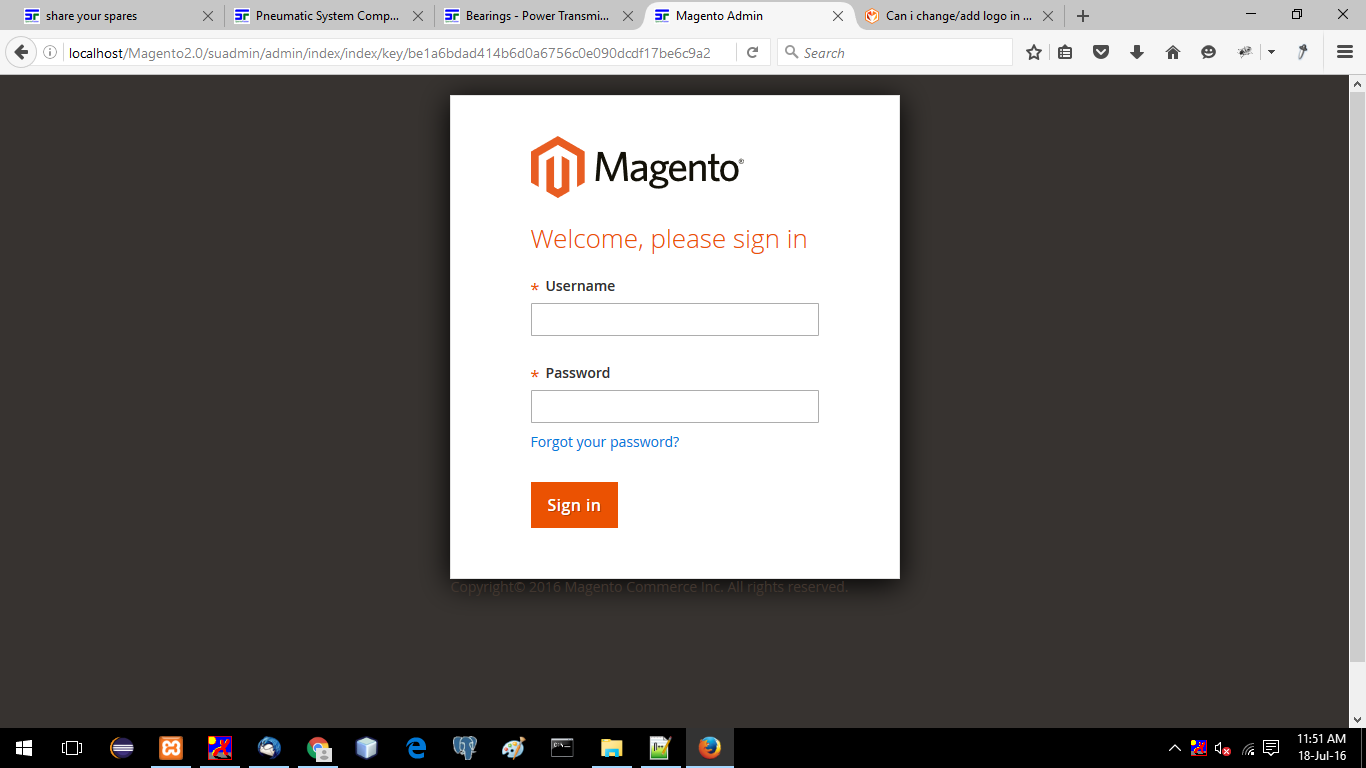
Task: Open pgAdmin elephant icon in taskbar
Action: pos(465,748)
